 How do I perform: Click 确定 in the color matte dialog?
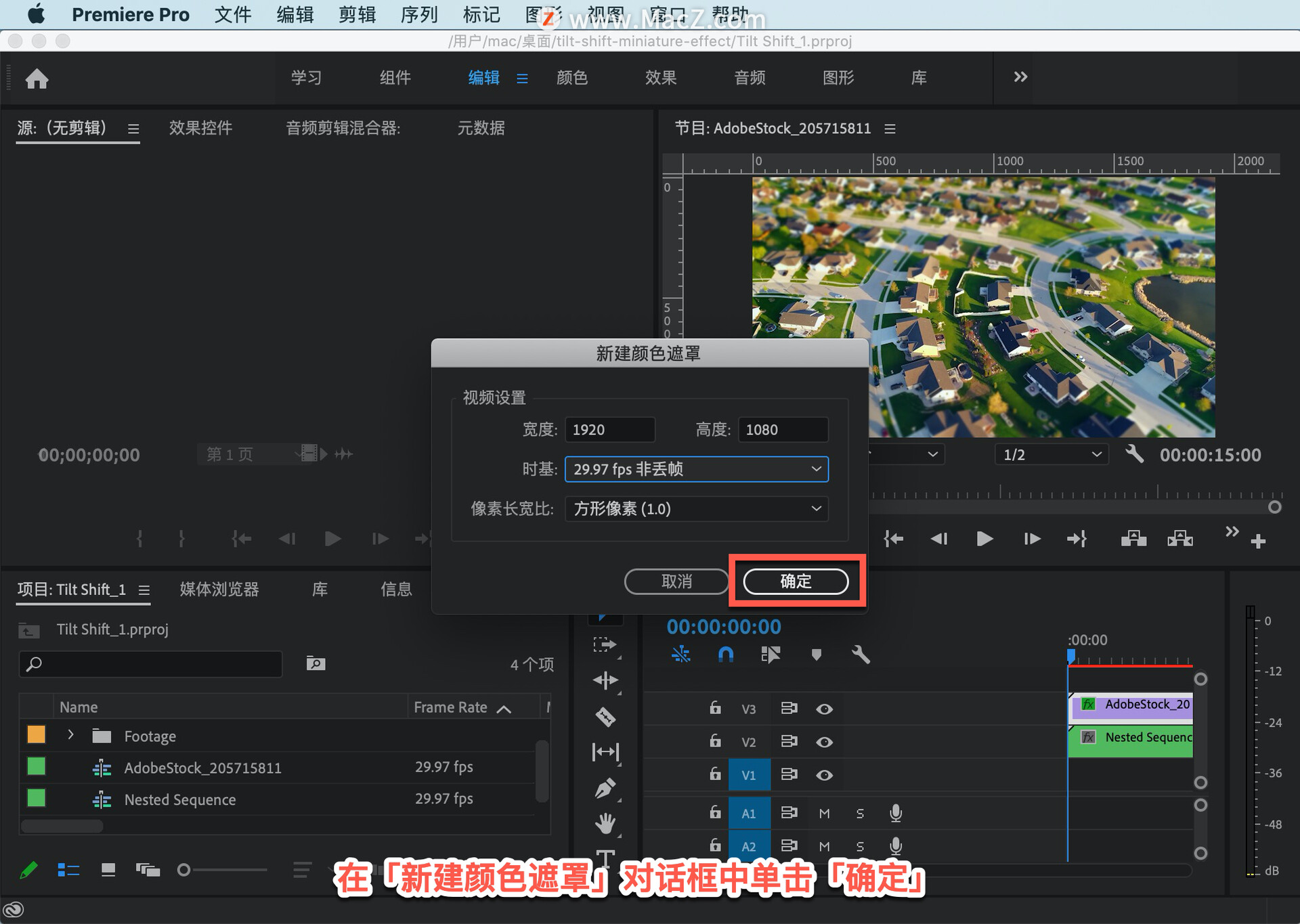click(x=796, y=581)
